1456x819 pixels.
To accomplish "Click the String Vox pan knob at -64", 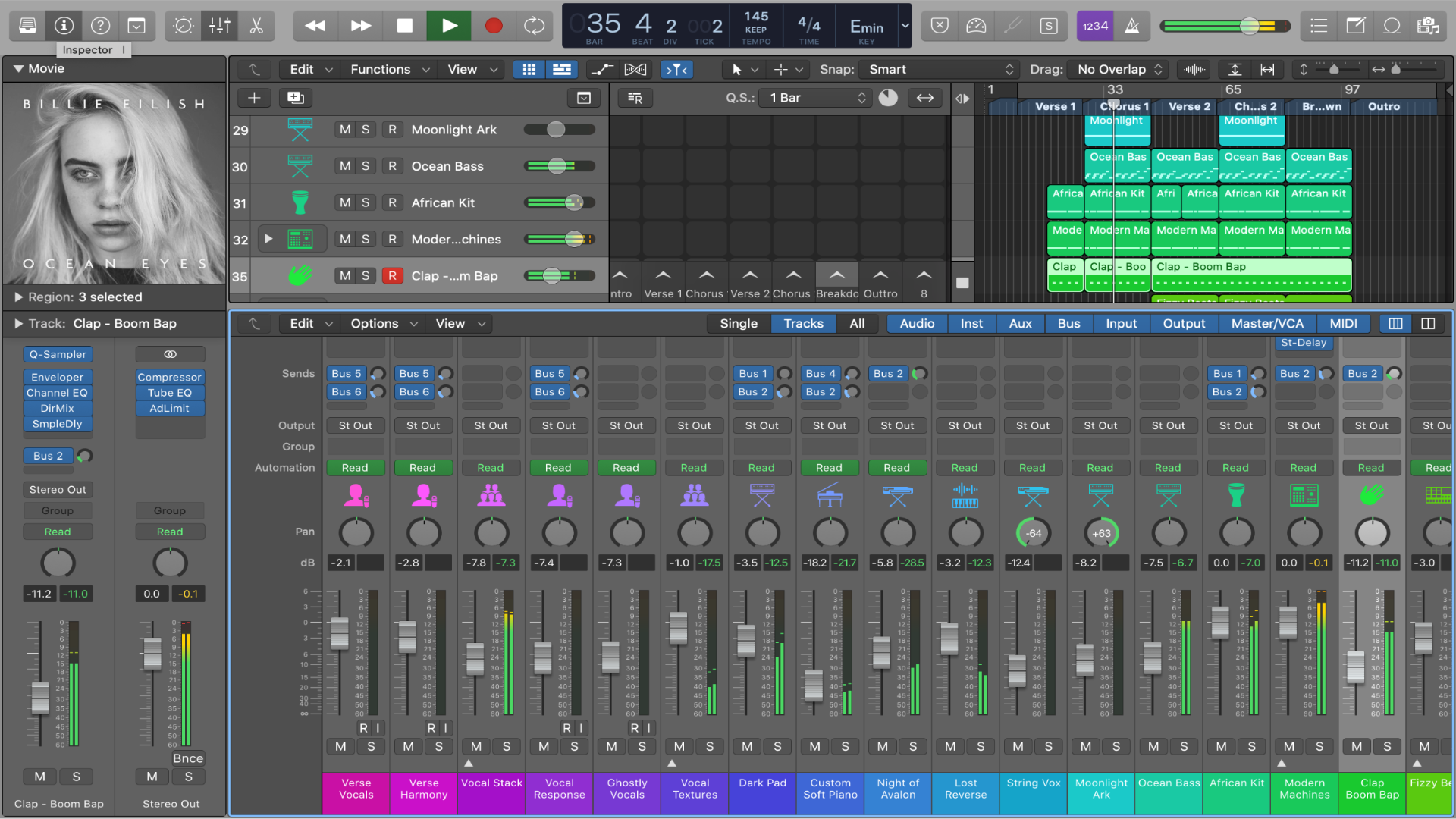I will [x=1033, y=533].
